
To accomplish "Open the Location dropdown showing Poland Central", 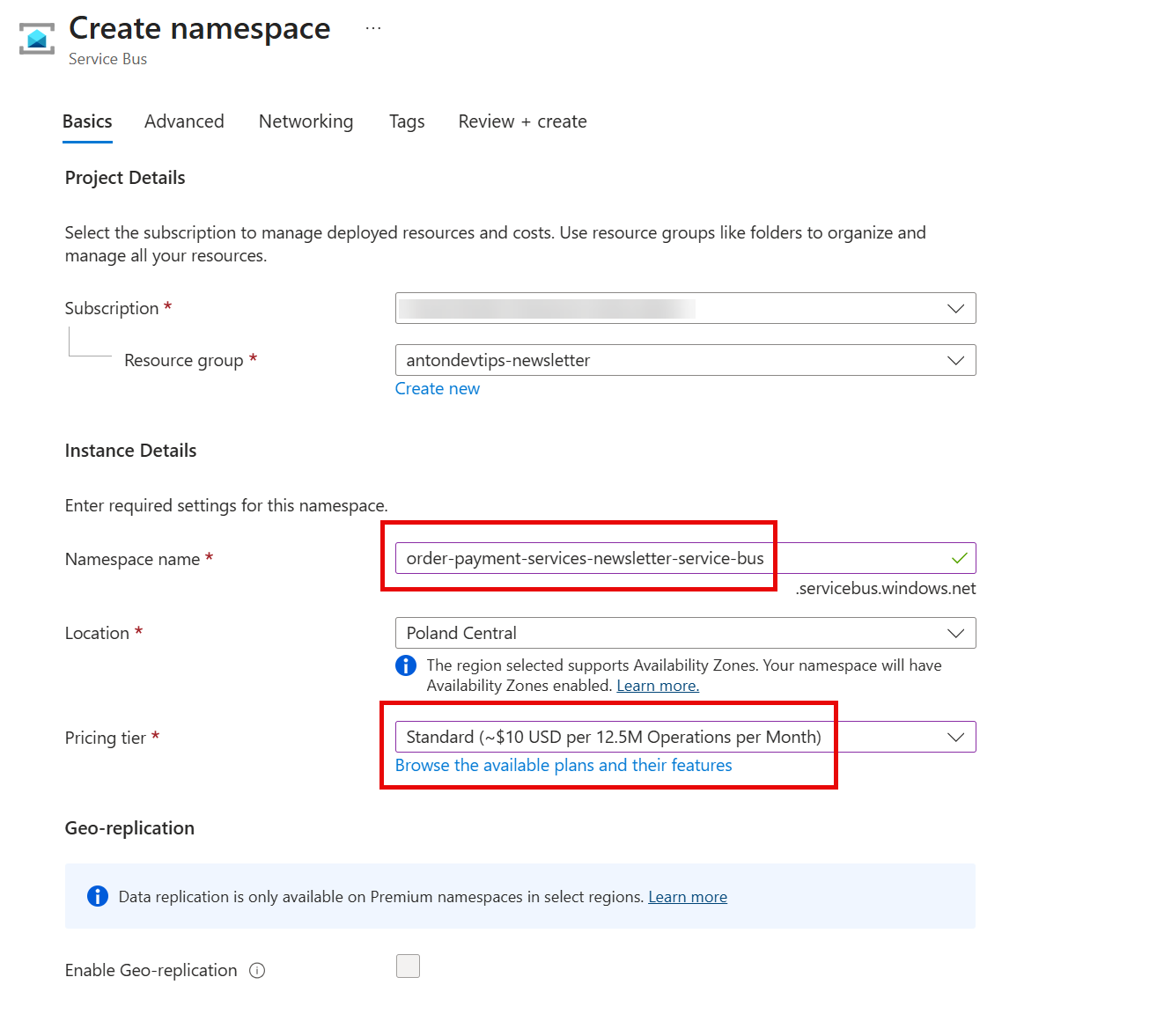I will (955, 633).
